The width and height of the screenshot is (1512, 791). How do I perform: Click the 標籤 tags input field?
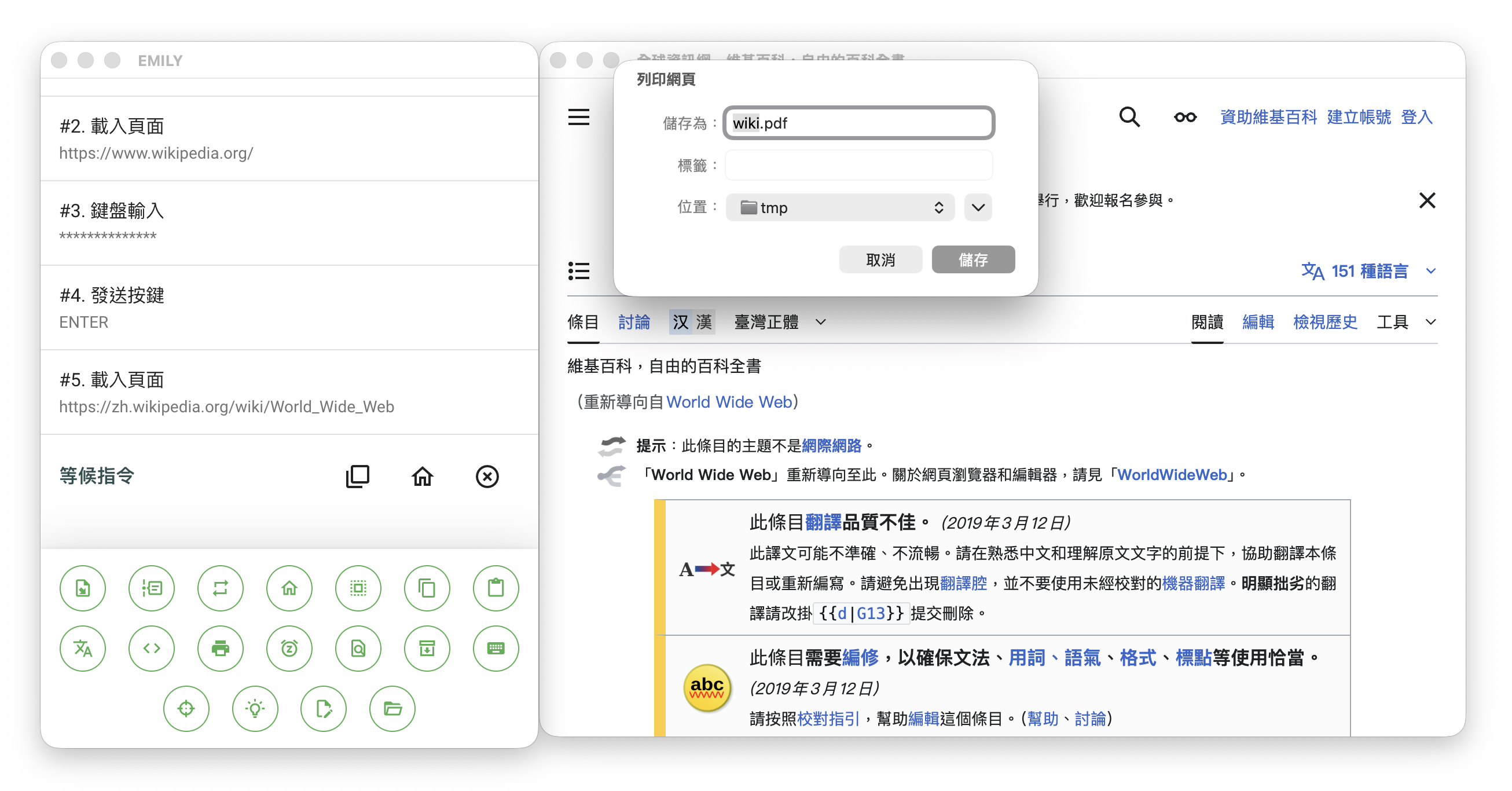[x=858, y=166]
